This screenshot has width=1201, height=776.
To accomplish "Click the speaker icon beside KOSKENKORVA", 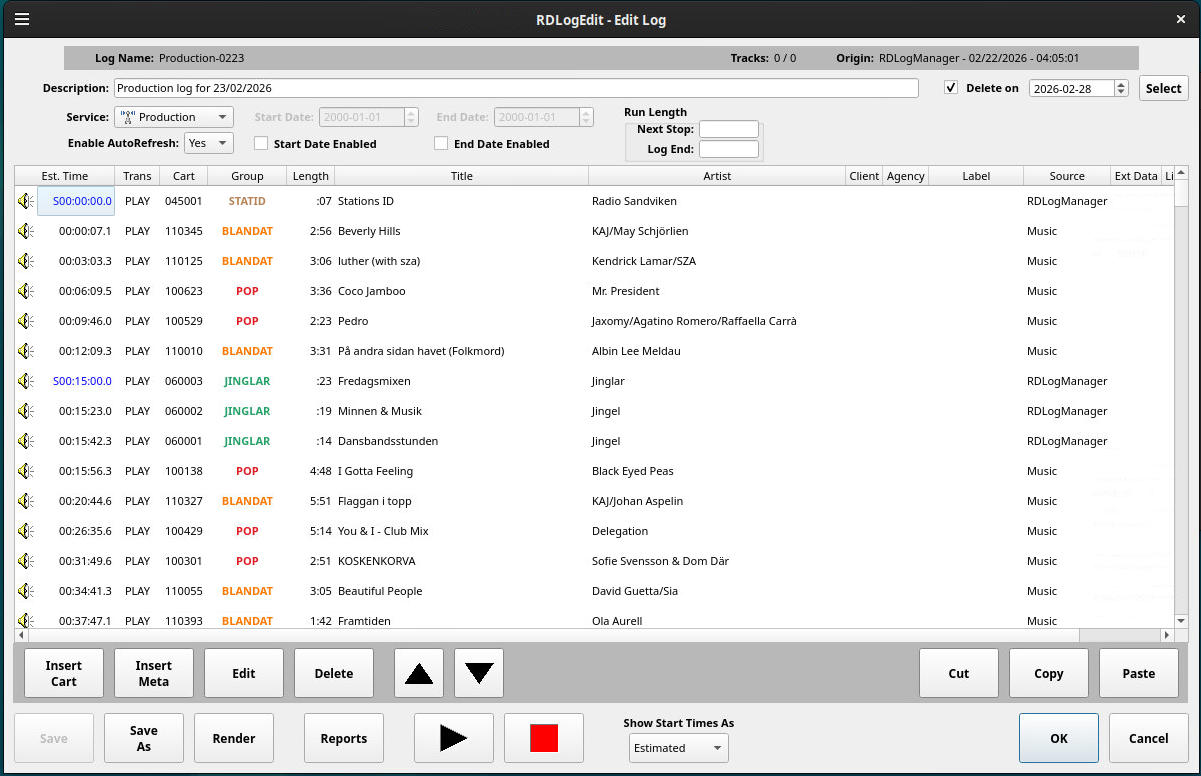I will tap(26, 561).
